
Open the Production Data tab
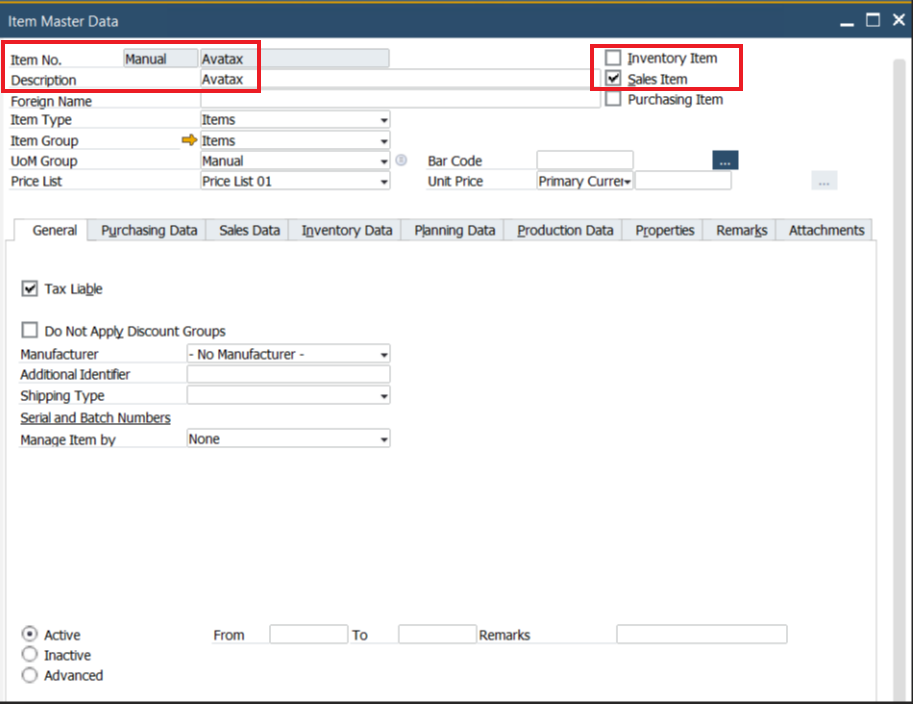tap(565, 231)
